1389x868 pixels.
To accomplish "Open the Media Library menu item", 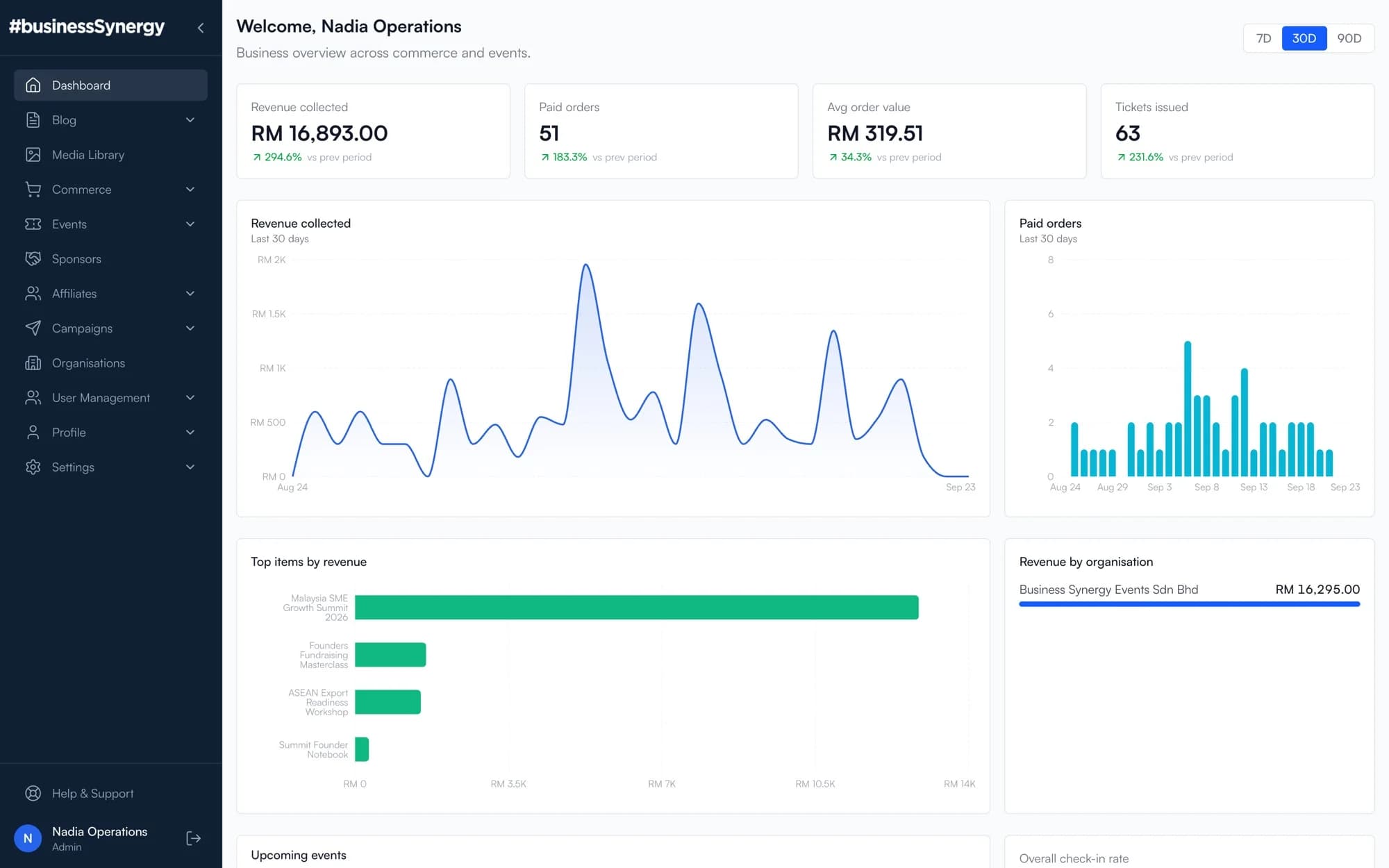I will click(110, 154).
